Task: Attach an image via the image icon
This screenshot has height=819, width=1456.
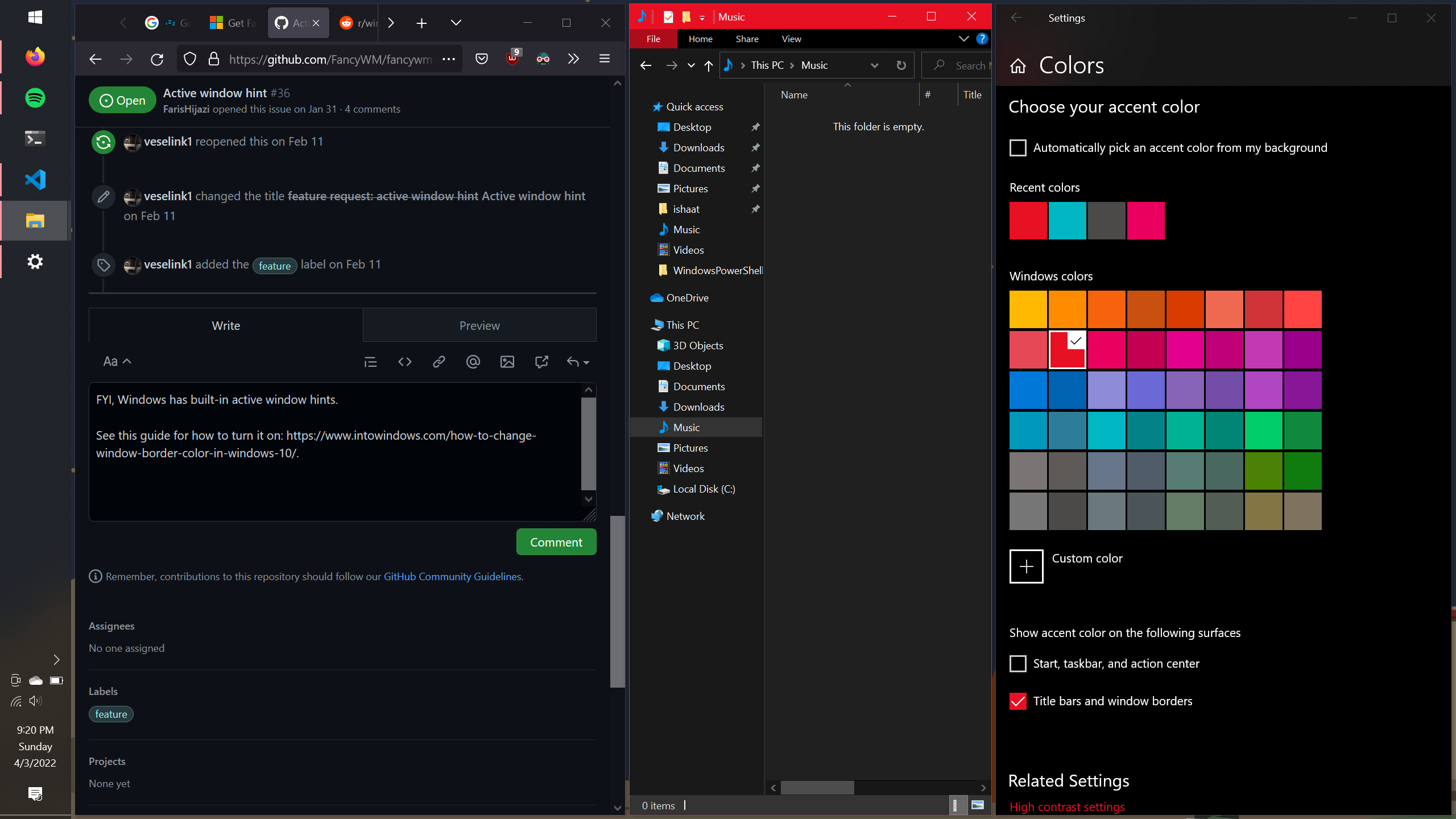Action: point(507,362)
